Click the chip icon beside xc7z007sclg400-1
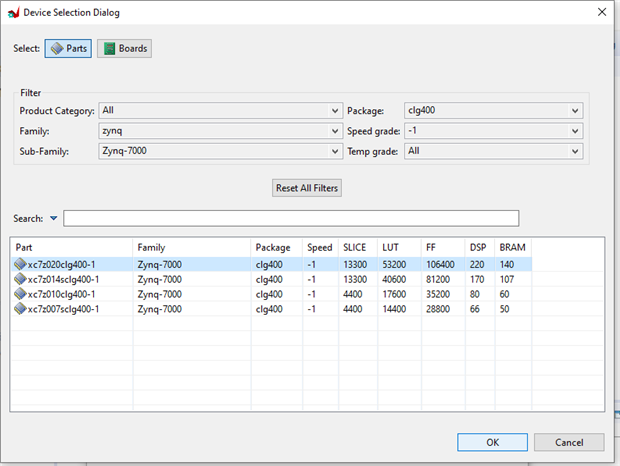Screen dimensions: 620x466 [20, 310]
